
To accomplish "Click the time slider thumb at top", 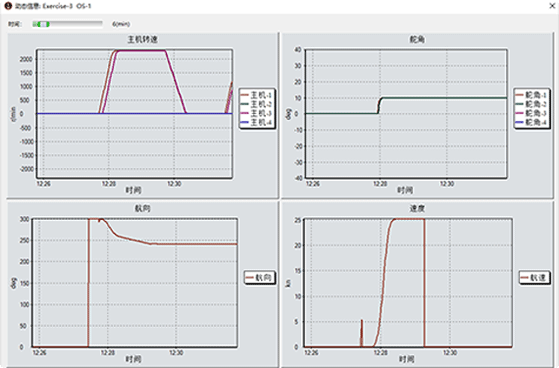I will pyautogui.click(x=43, y=24).
